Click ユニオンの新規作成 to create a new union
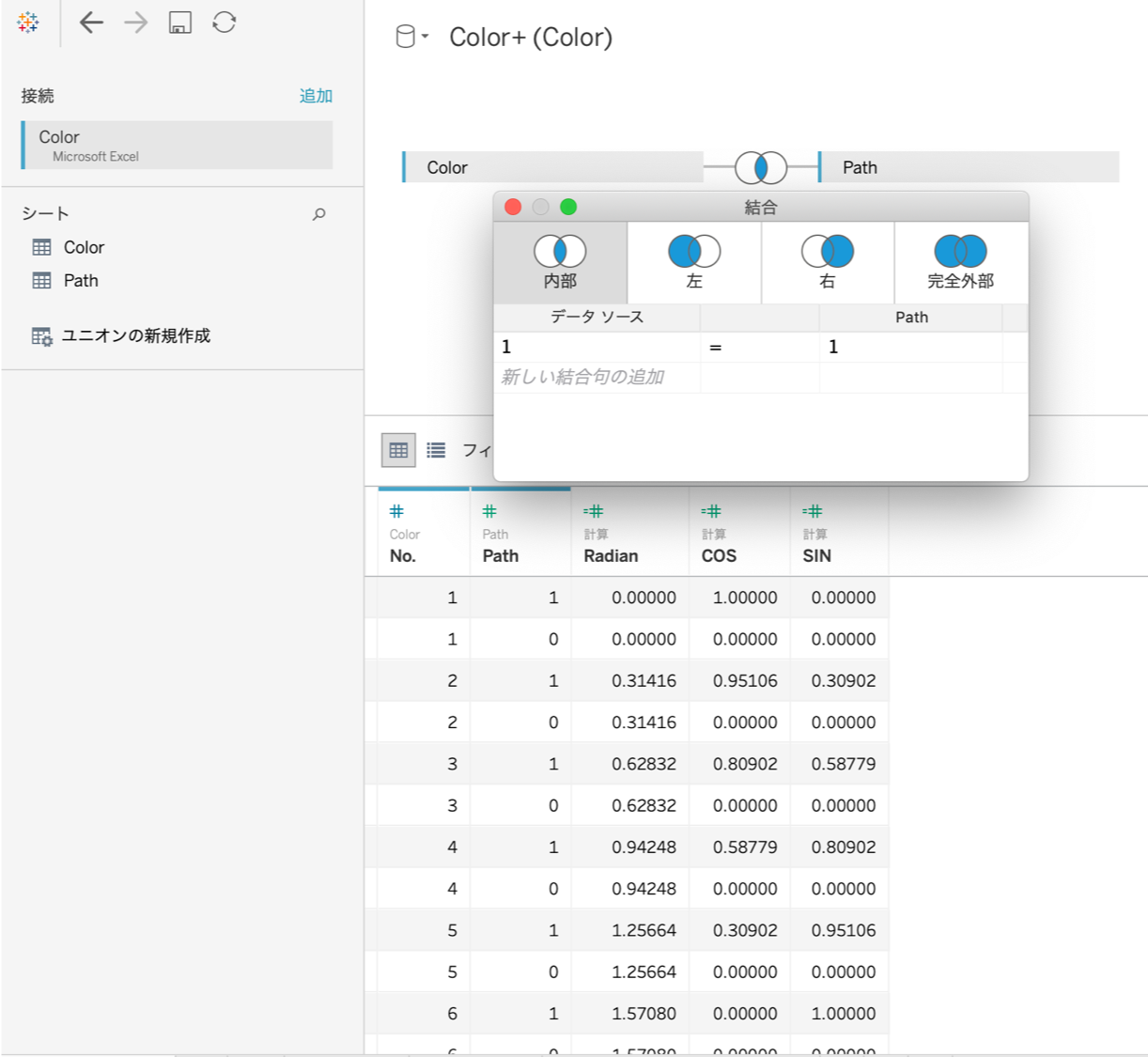This screenshot has width=1148, height=1057. point(136,334)
